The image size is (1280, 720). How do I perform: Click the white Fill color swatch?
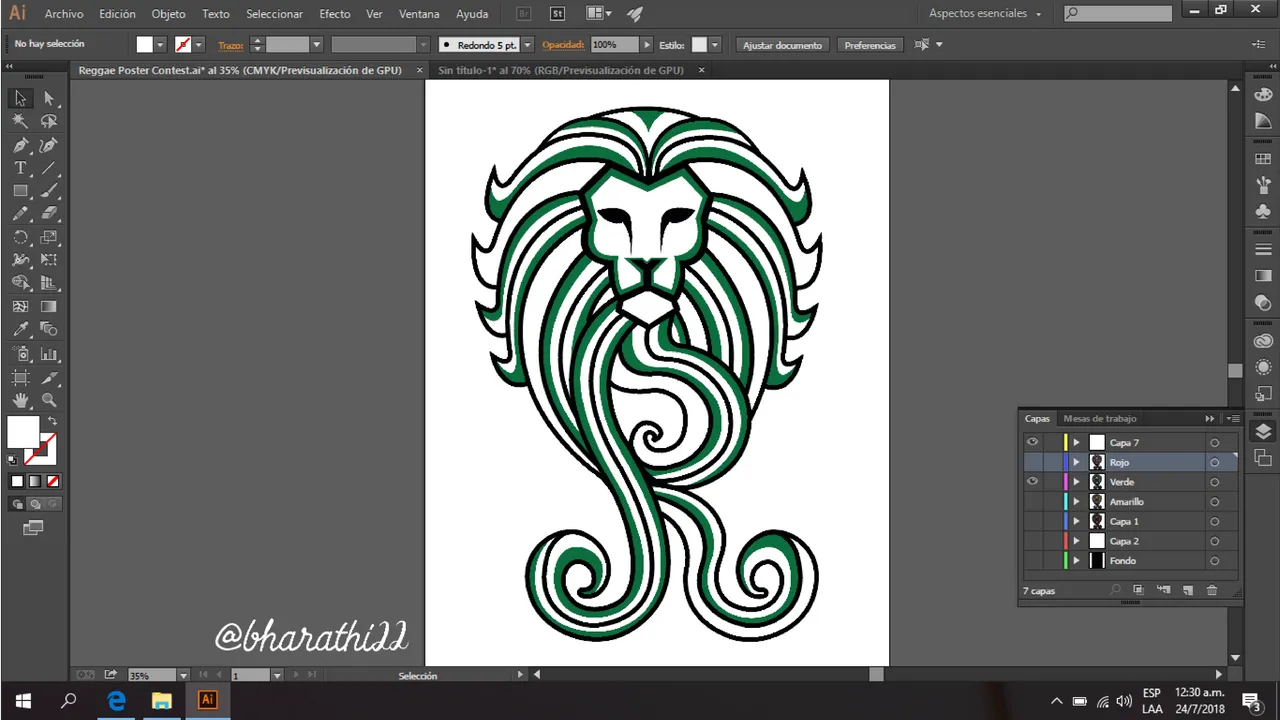pos(22,432)
